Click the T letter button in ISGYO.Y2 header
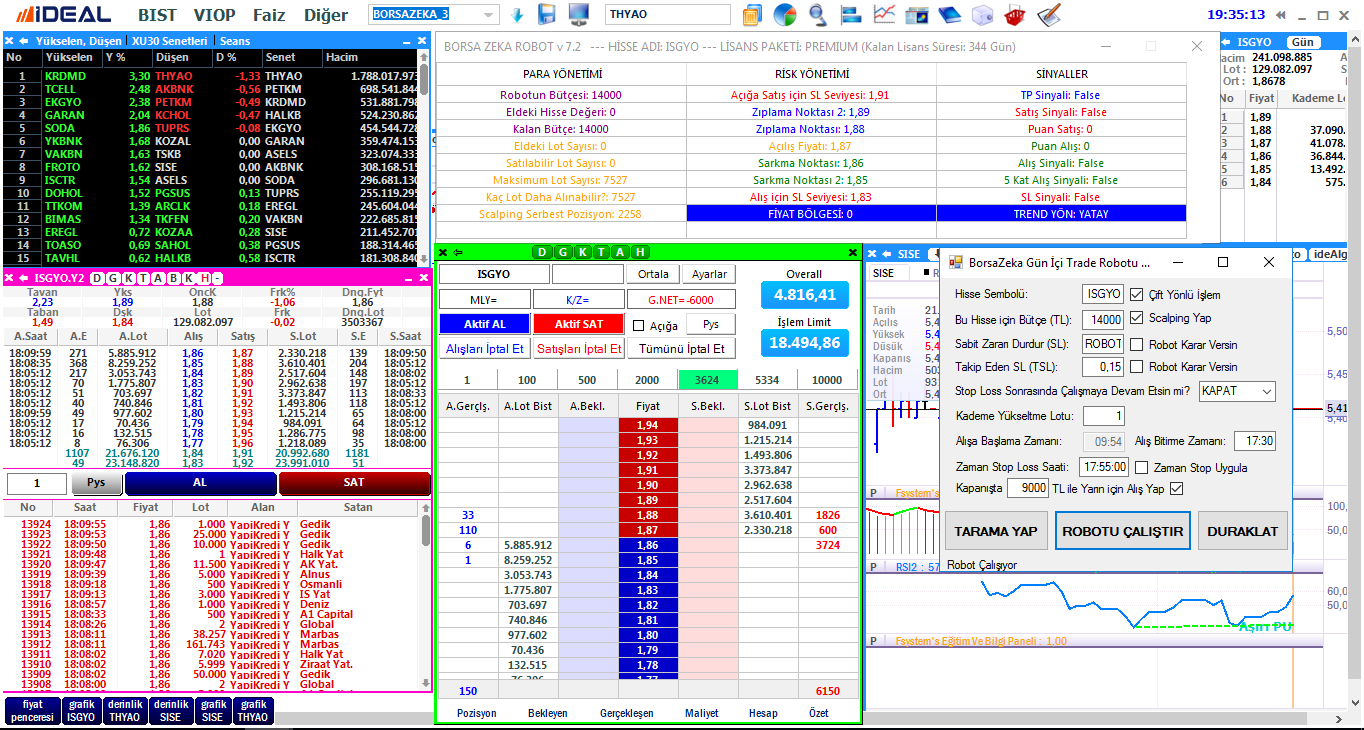The height and width of the screenshot is (730, 1364). (143, 278)
